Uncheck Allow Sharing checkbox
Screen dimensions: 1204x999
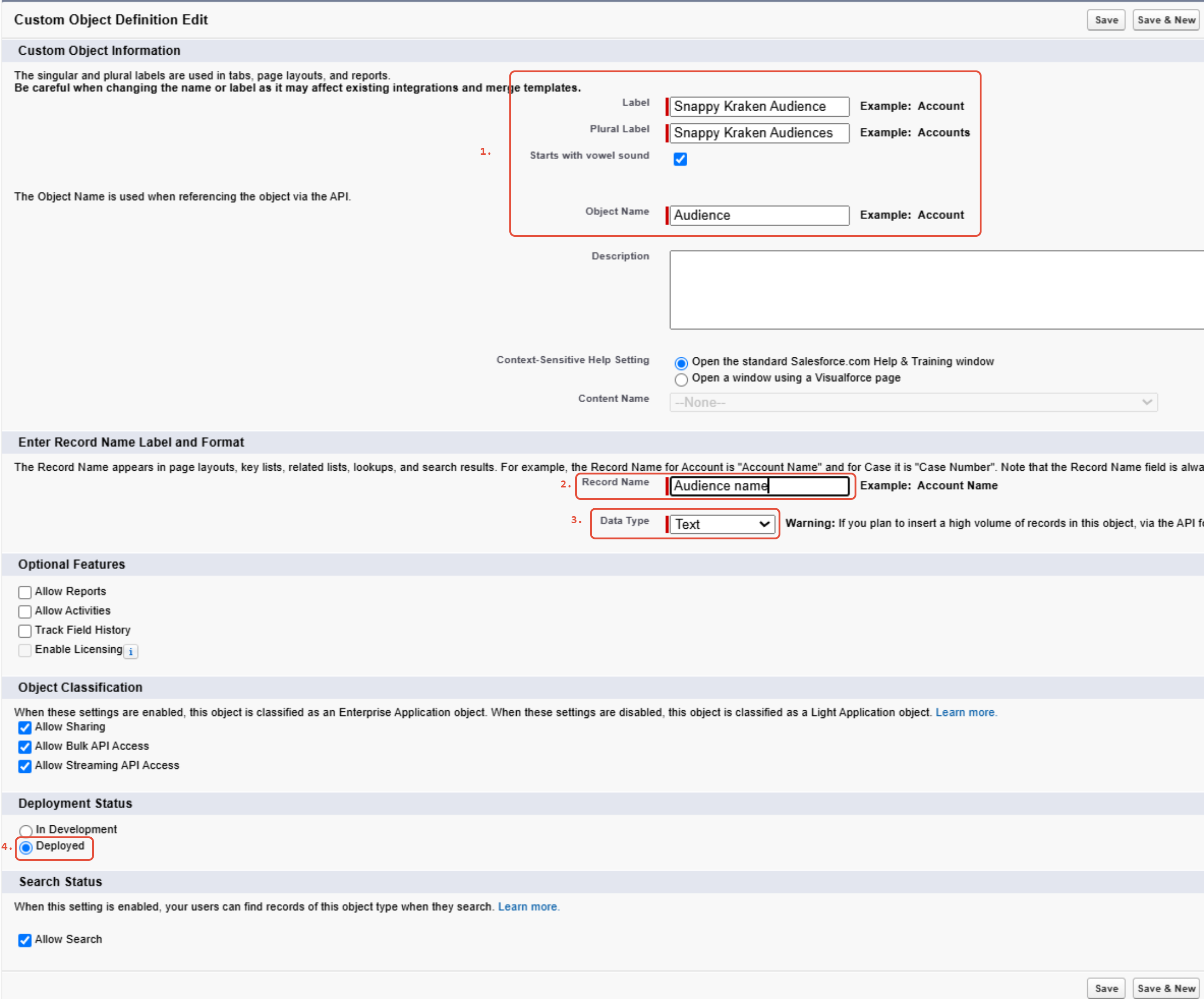pos(25,728)
